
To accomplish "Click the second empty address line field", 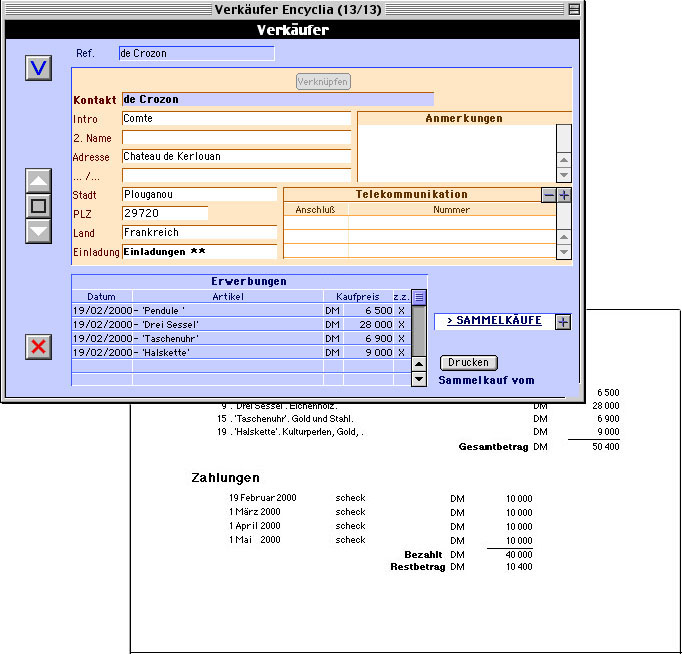I will (237, 176).
